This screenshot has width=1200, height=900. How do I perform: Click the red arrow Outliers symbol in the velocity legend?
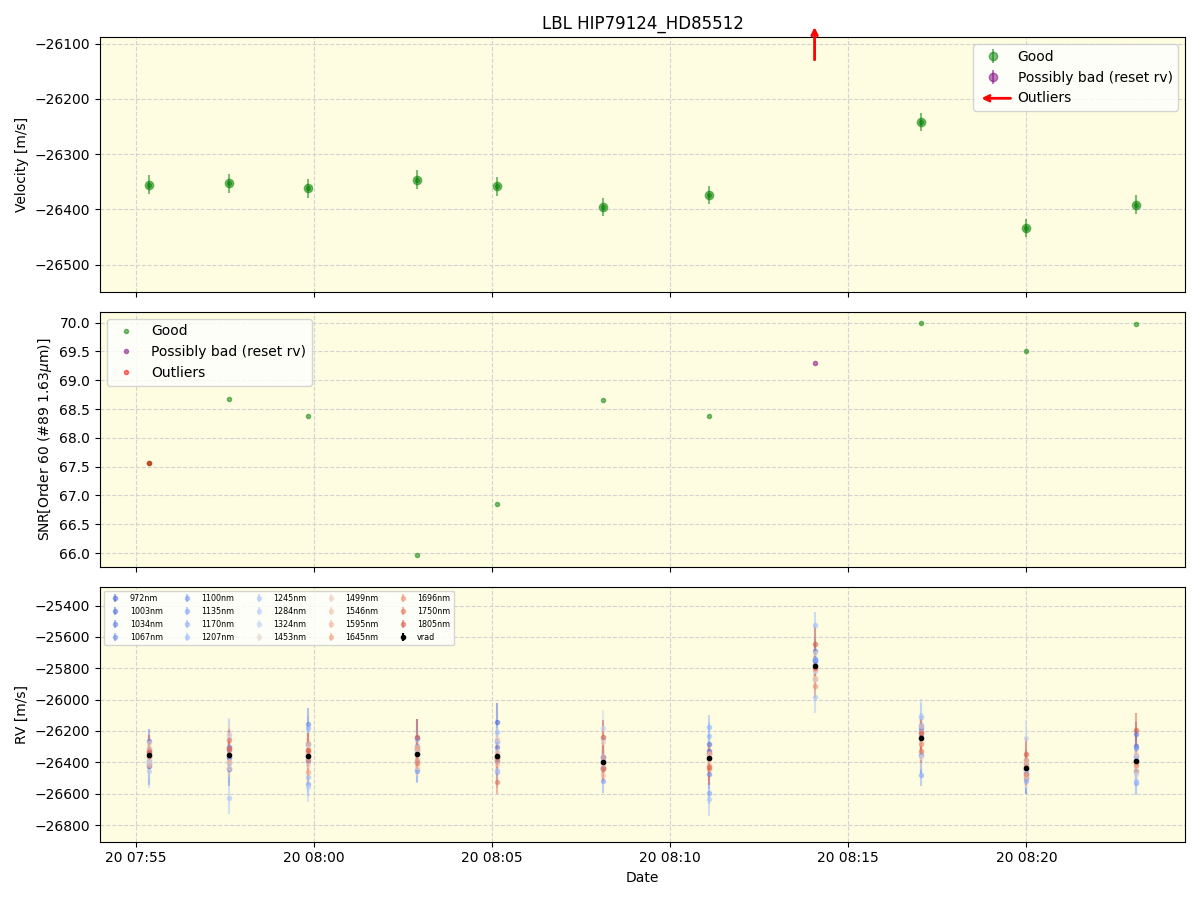point(996,98)
